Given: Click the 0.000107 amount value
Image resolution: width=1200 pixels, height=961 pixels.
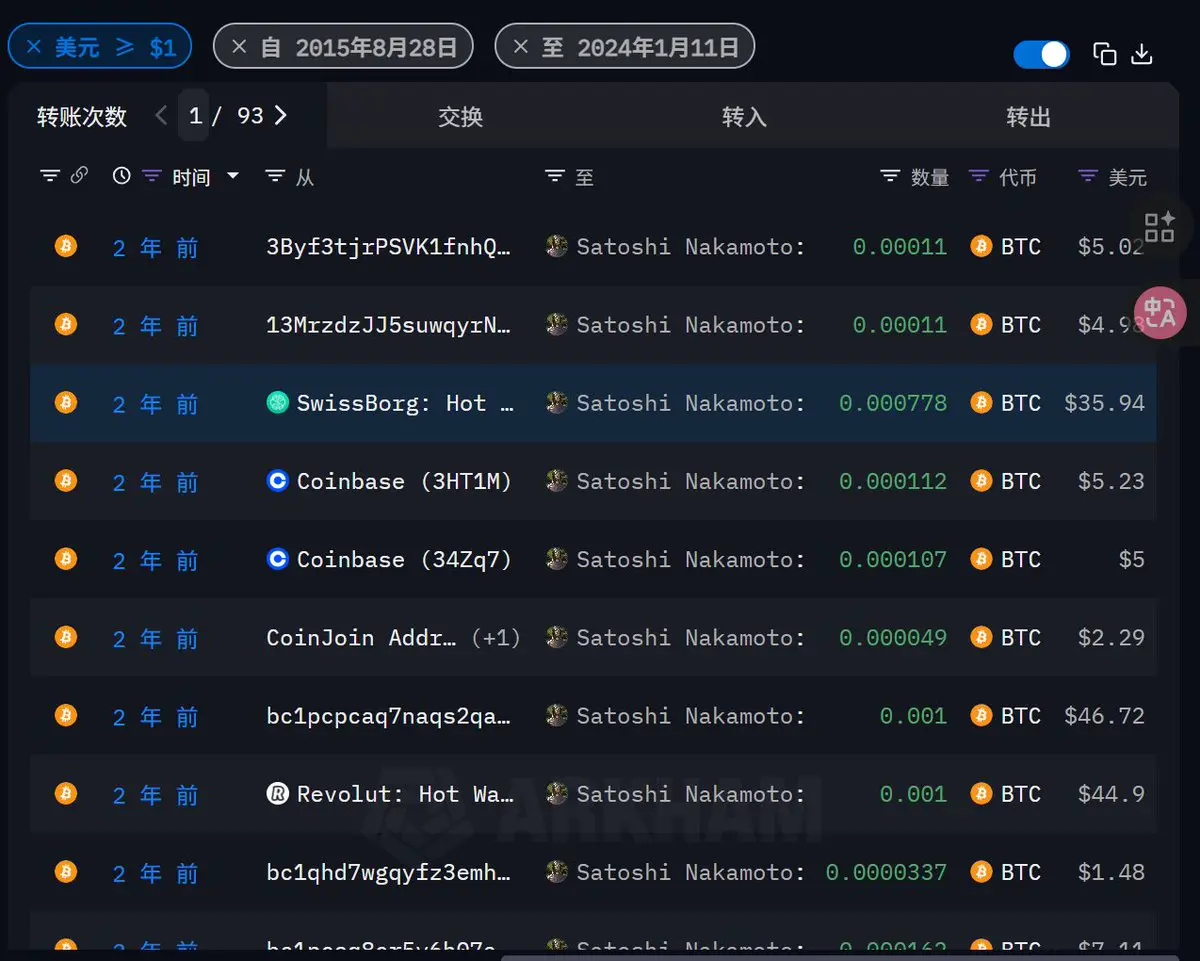Looking at the screenshot, I should [893, 559].
